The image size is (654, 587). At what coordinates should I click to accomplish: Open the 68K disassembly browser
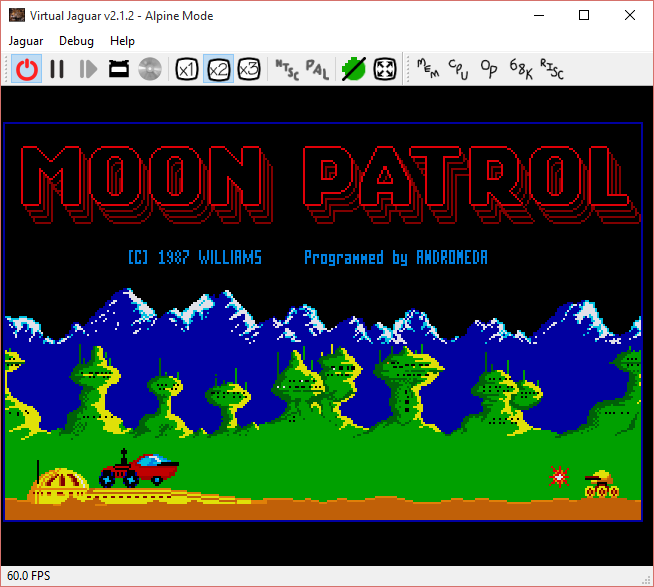[520, 69]
